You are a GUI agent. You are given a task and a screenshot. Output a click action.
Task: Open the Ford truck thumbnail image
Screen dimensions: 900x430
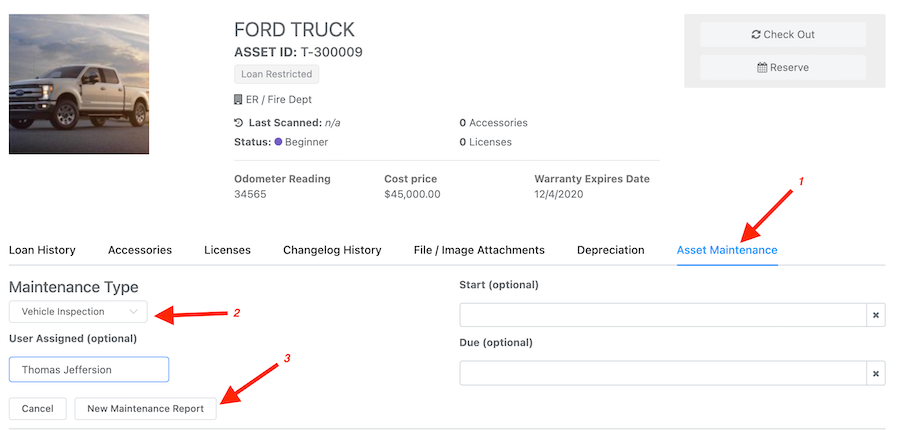click(x=79, y=84)
